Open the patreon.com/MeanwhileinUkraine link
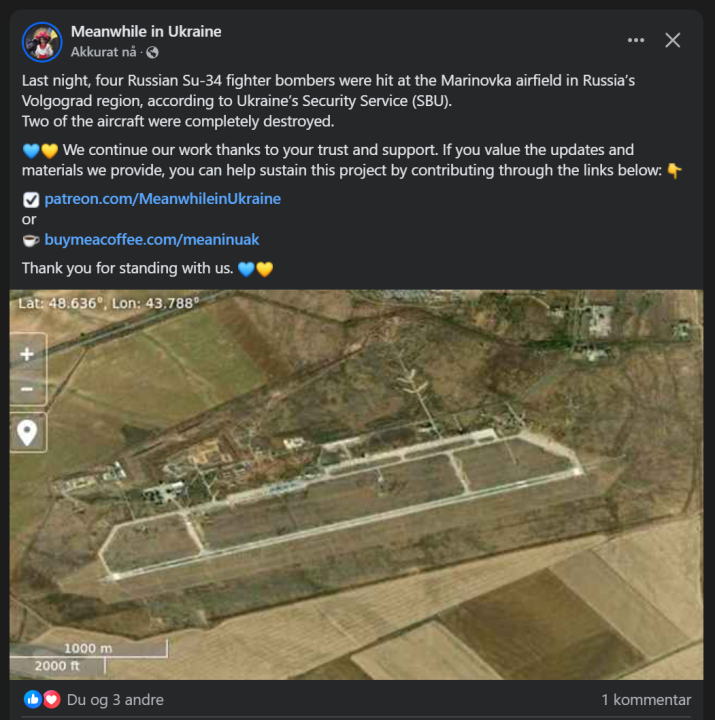715x720 pixels. click(162, 199)
